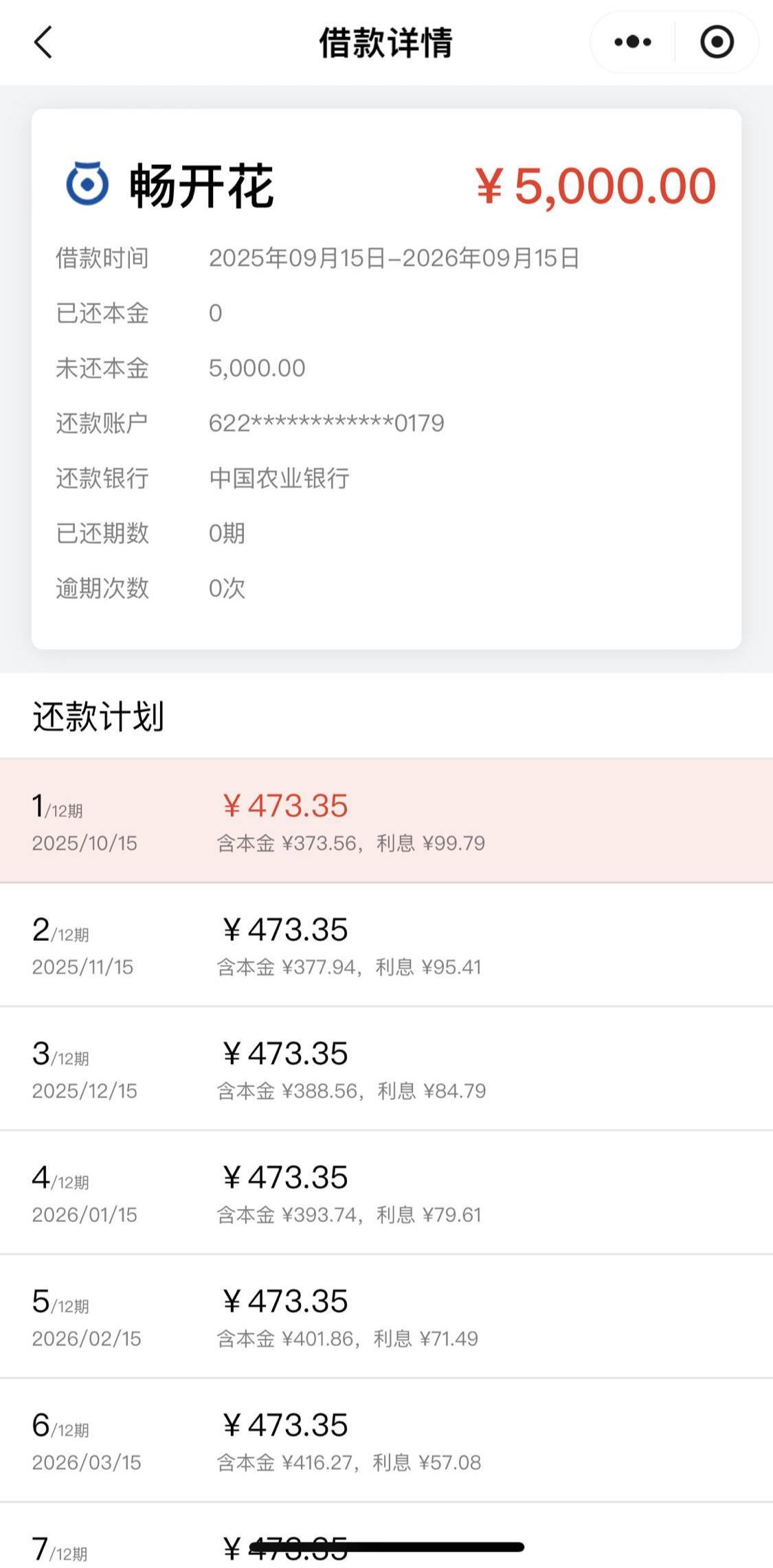Select installment 2 due 2025/11/15
The width and height of the screenshot is (773, 1568).
point(386,945)
